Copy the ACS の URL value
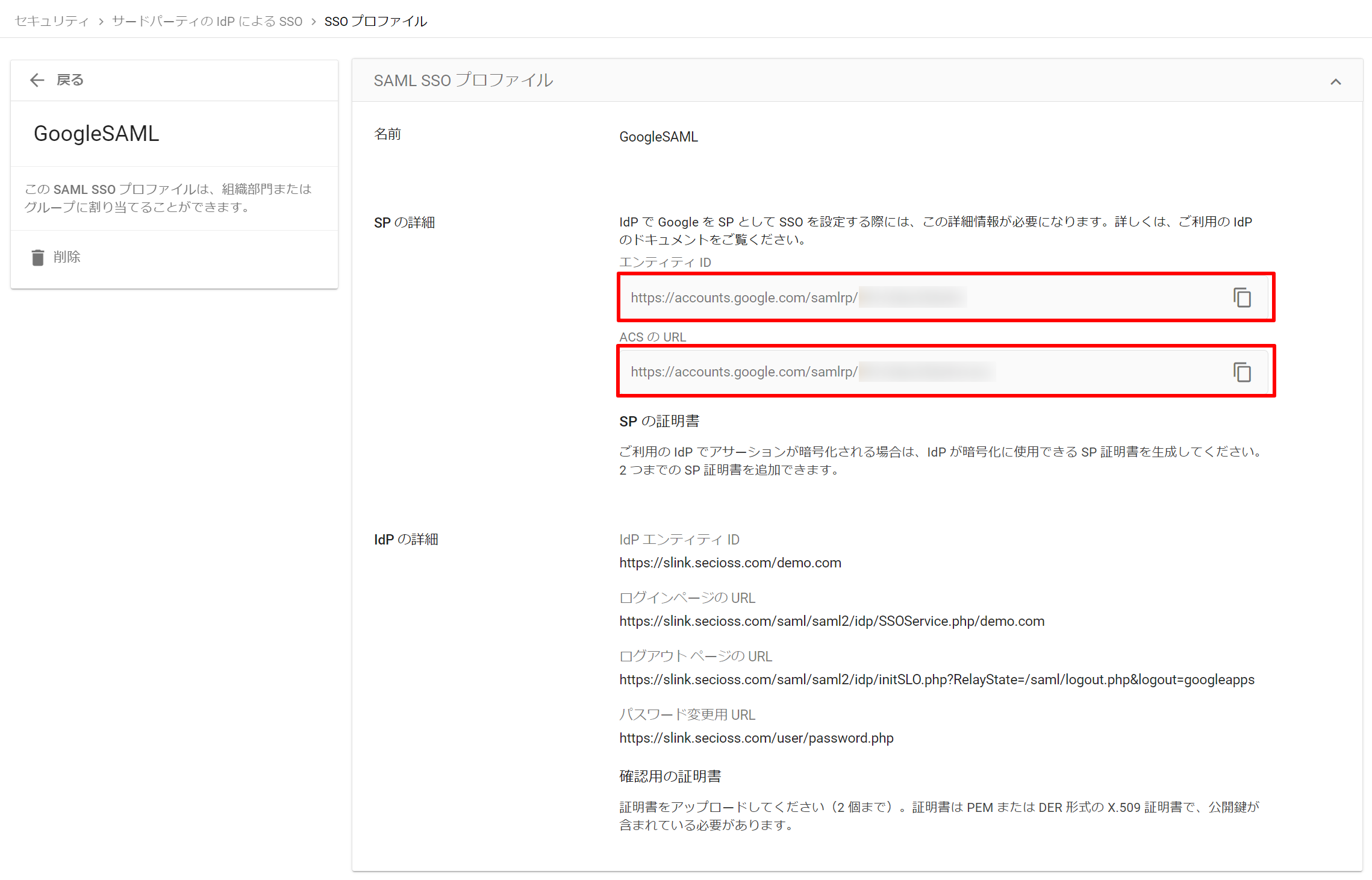 point(1242,372)
